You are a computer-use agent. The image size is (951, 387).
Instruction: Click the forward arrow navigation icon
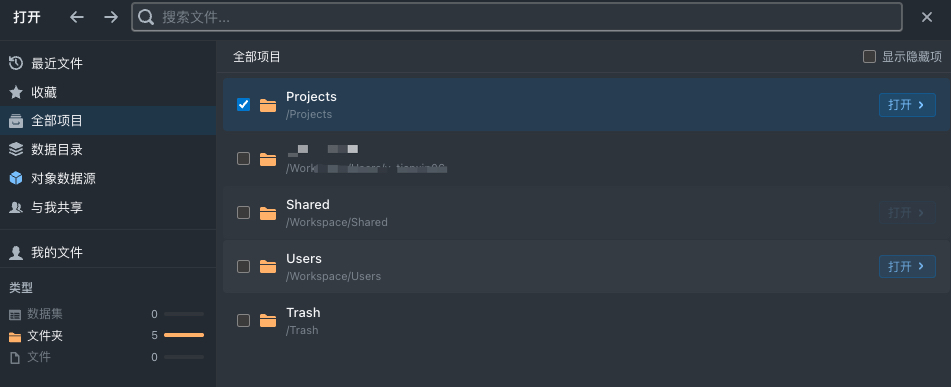pos(110,17)
